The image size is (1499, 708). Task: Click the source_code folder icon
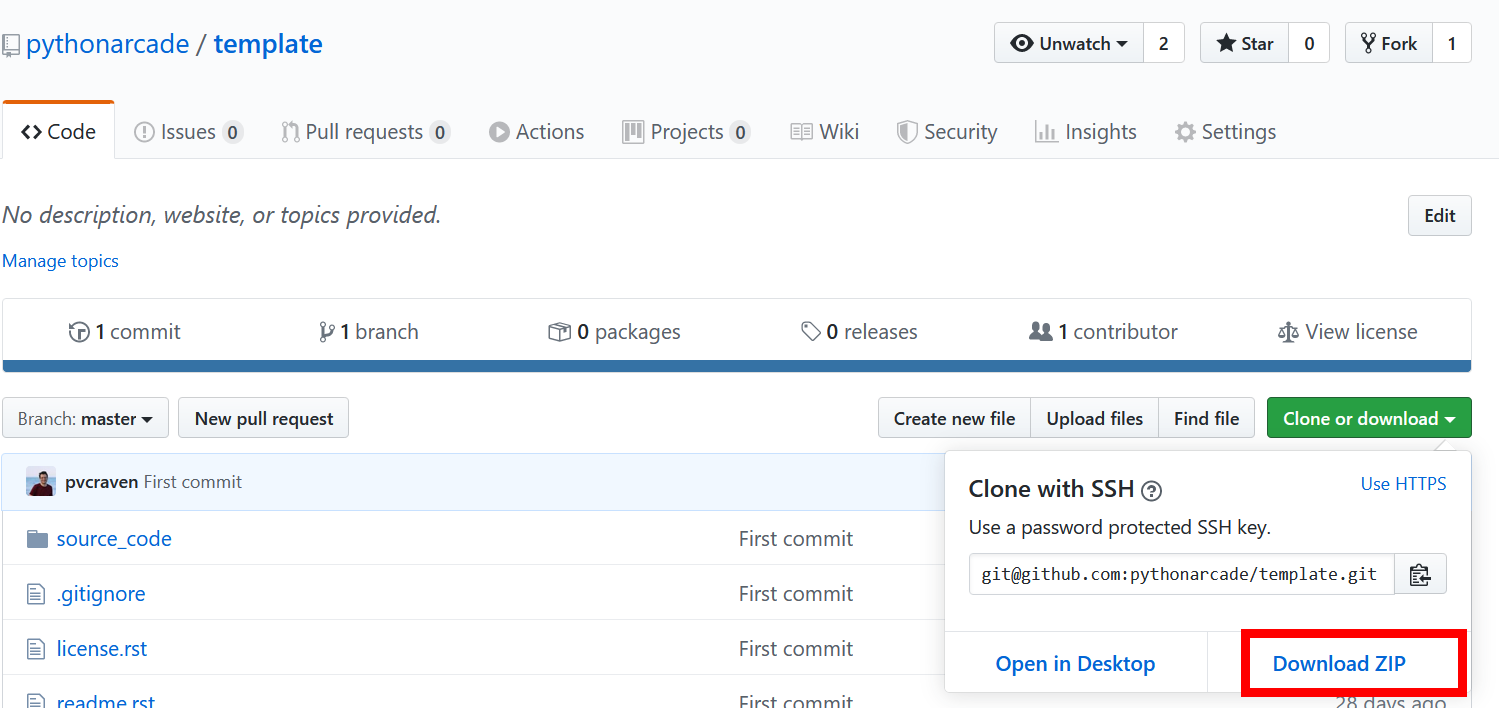[37, 539]
